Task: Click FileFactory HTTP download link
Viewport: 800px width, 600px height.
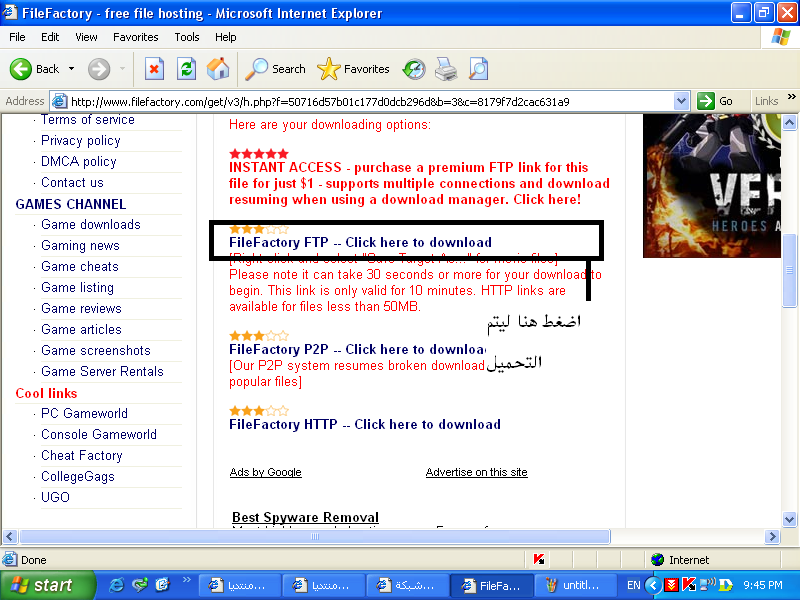Action: tap(365, 424)
